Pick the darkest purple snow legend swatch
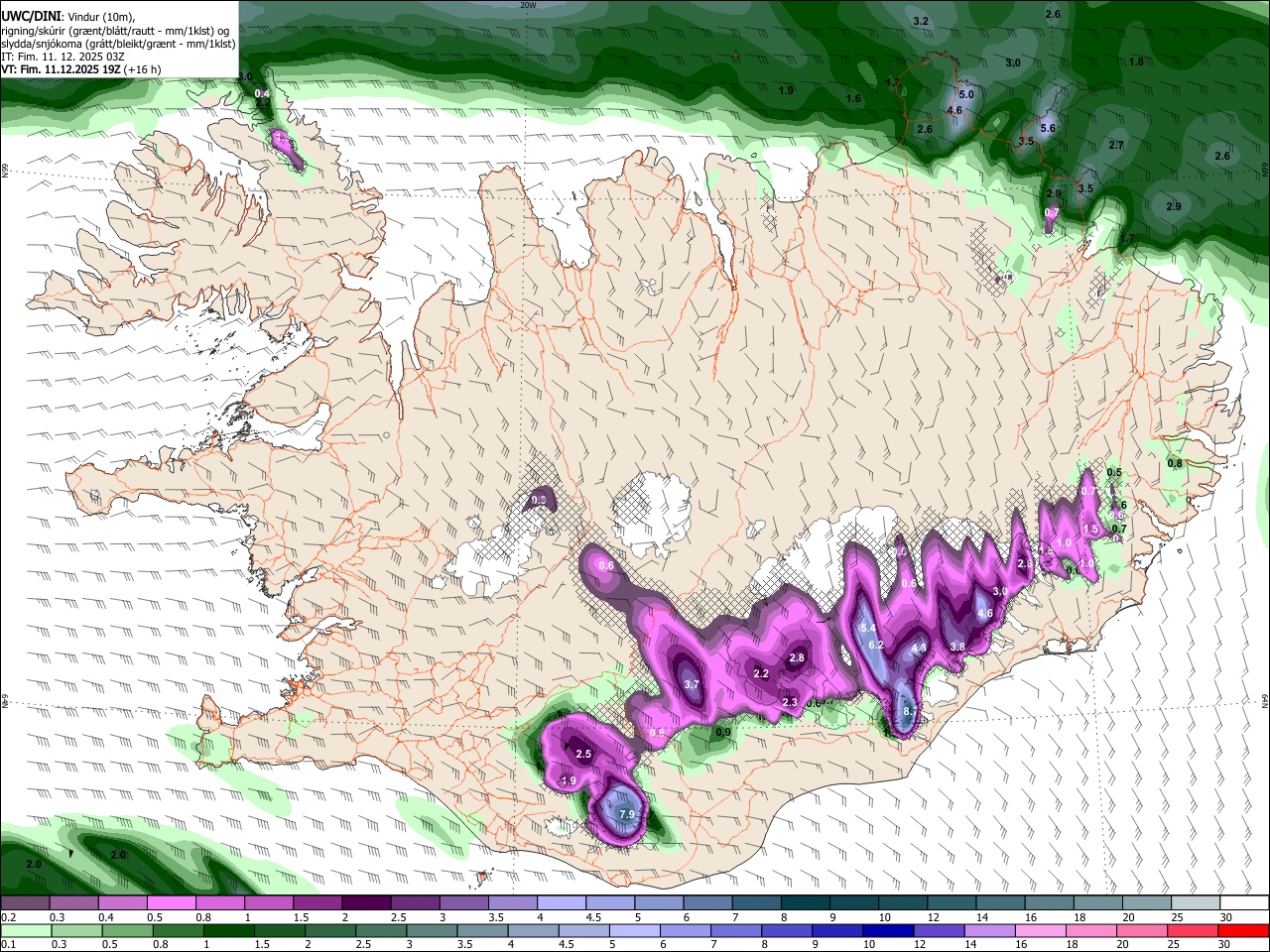1270x952 pixels. pos(365,903)
